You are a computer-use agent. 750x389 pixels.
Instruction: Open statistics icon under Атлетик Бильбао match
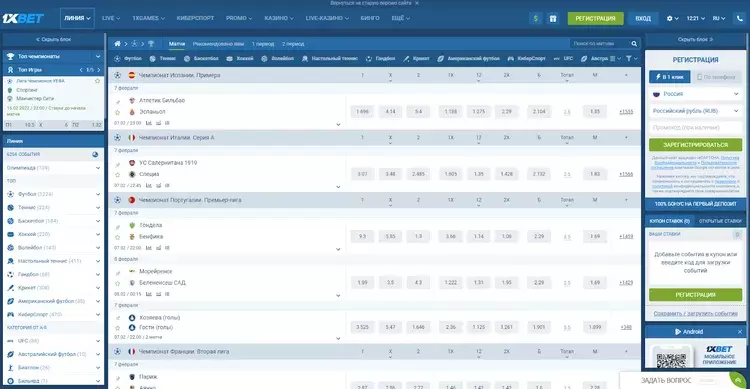(149, 123)
